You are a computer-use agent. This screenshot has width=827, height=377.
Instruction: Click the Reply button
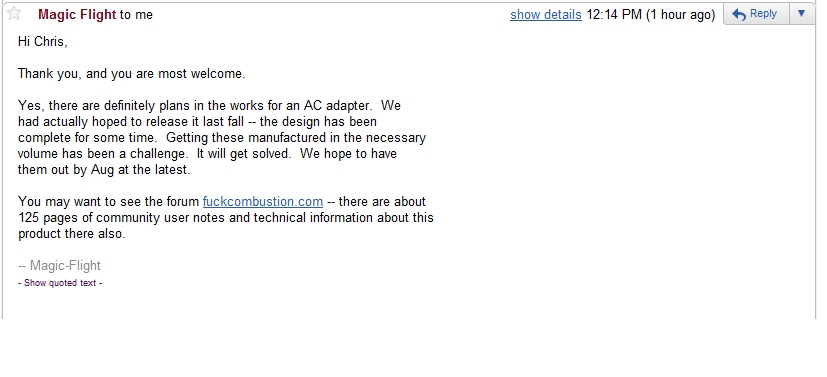coord(756,14)
